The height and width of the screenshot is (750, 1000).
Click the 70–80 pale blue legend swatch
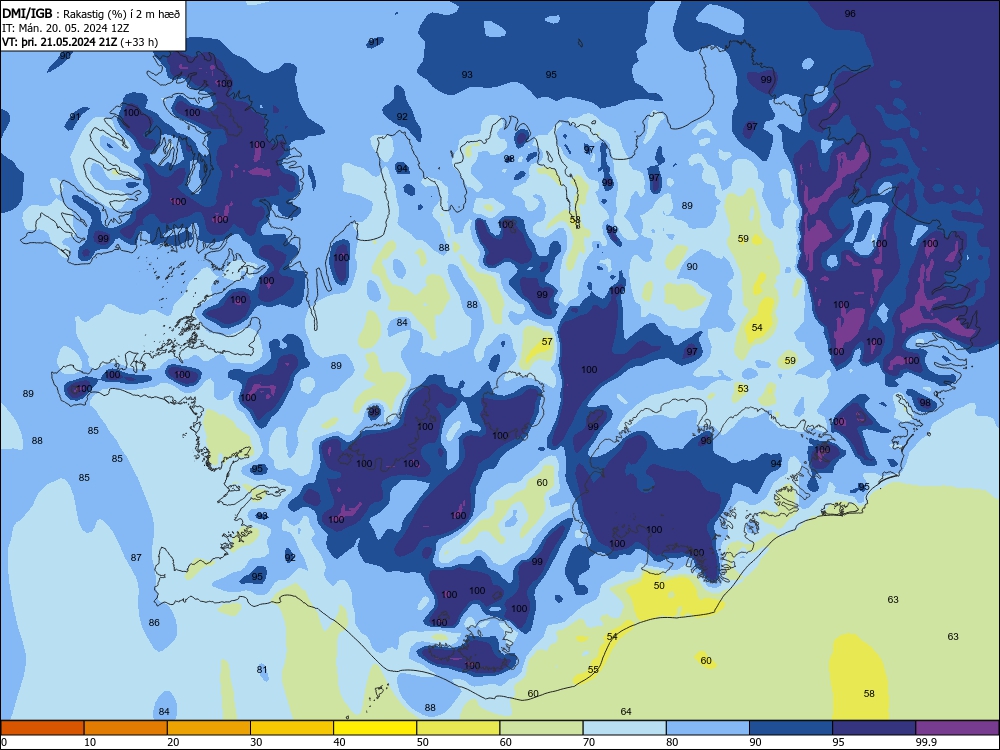624,728
